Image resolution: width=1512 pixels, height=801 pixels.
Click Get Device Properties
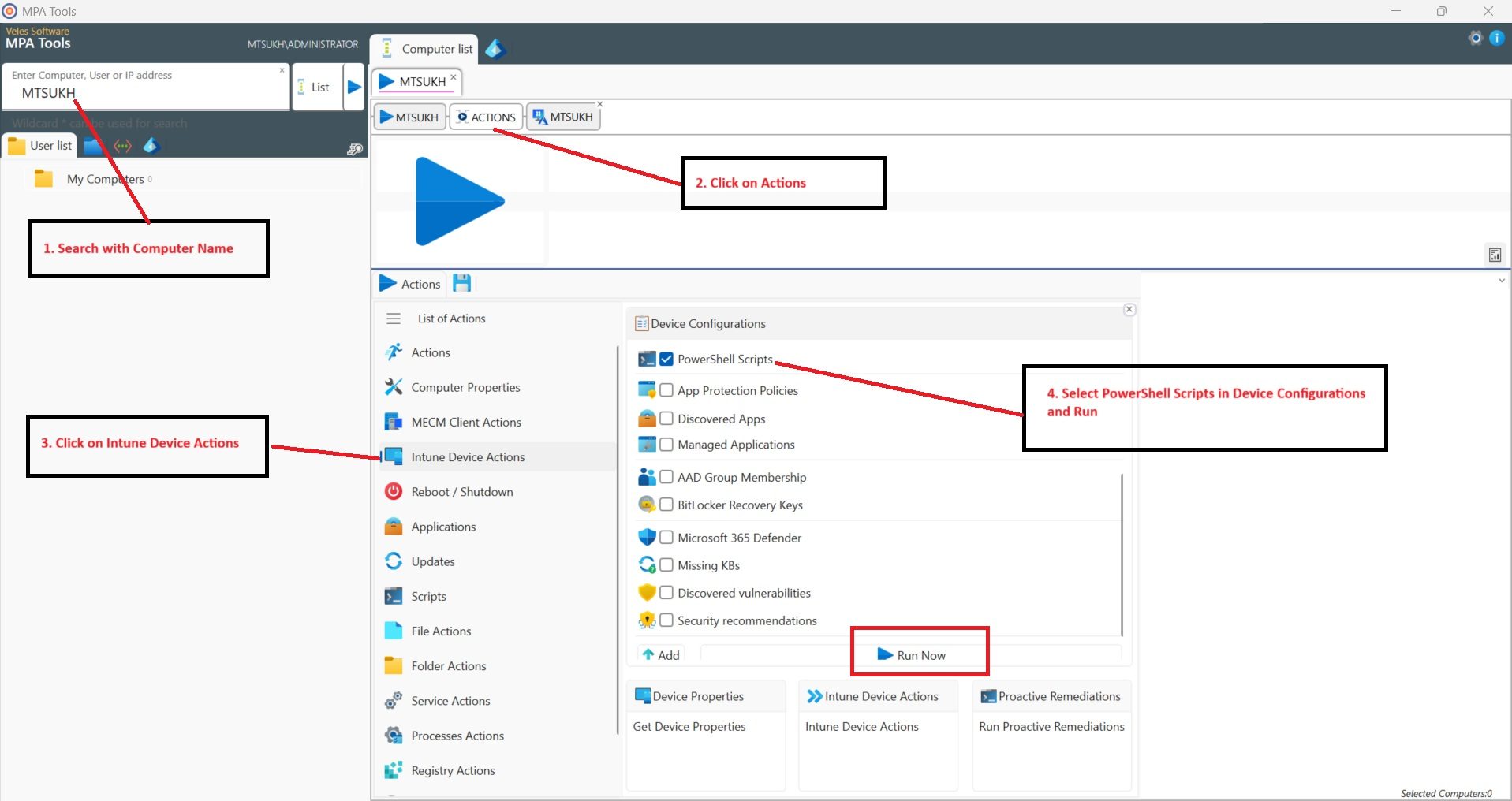[689, 726]
